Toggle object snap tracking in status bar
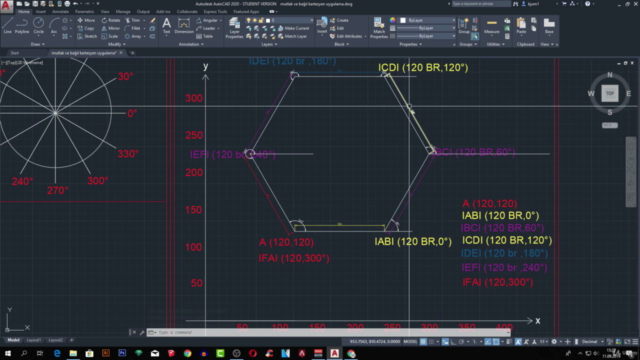 pyautogui.click(x=488, y=342)
